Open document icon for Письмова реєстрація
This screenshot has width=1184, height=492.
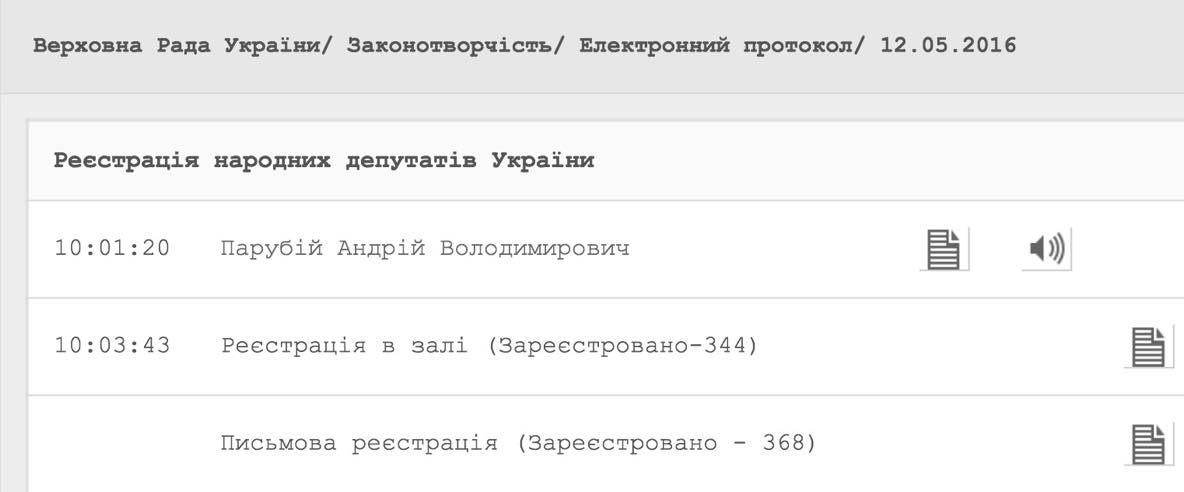coord(1147,443)
